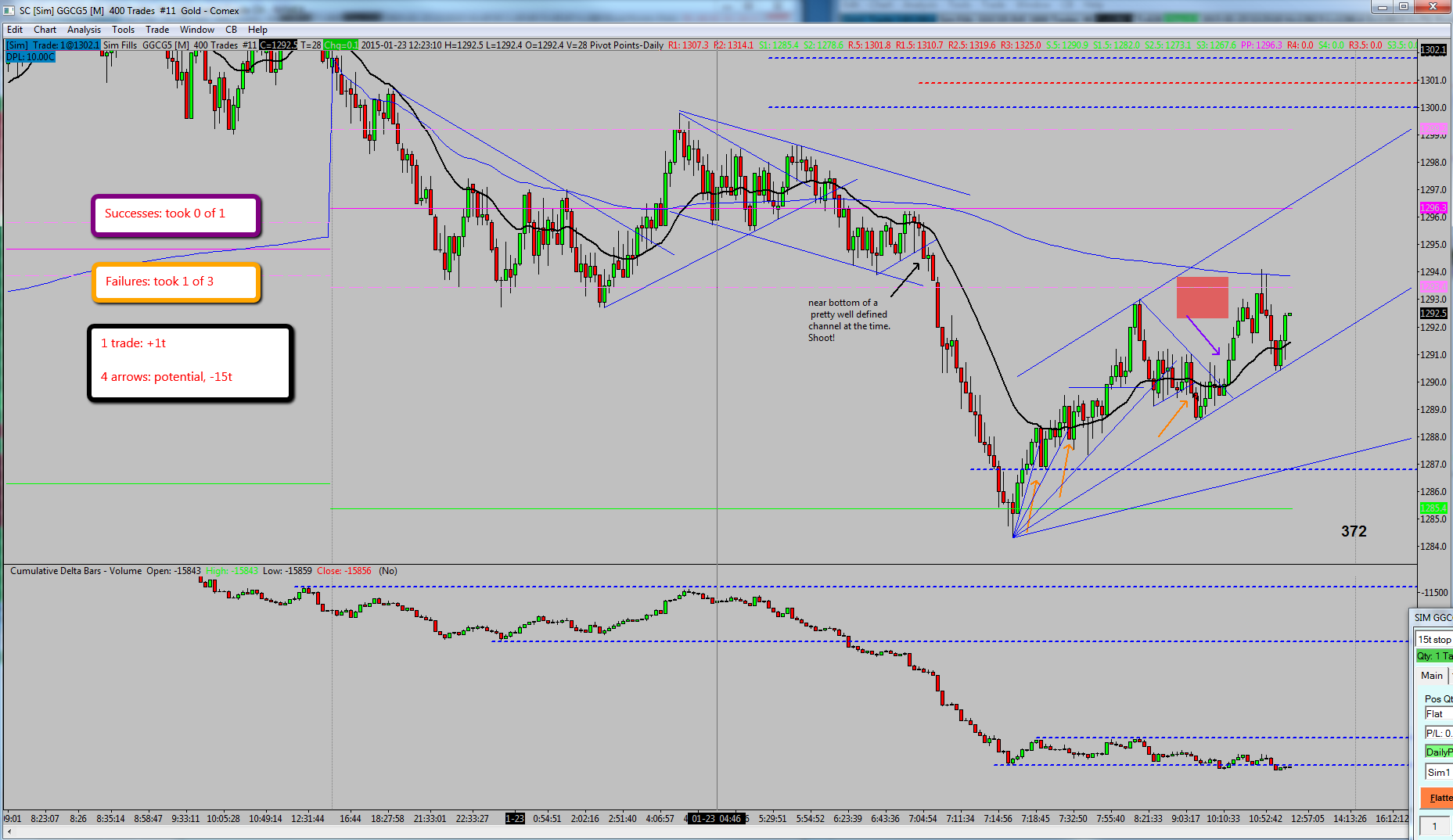The width and height of the screenshot is (1453, 840).
Task: Open the Chart menu
Action: (x=45, y=30)
